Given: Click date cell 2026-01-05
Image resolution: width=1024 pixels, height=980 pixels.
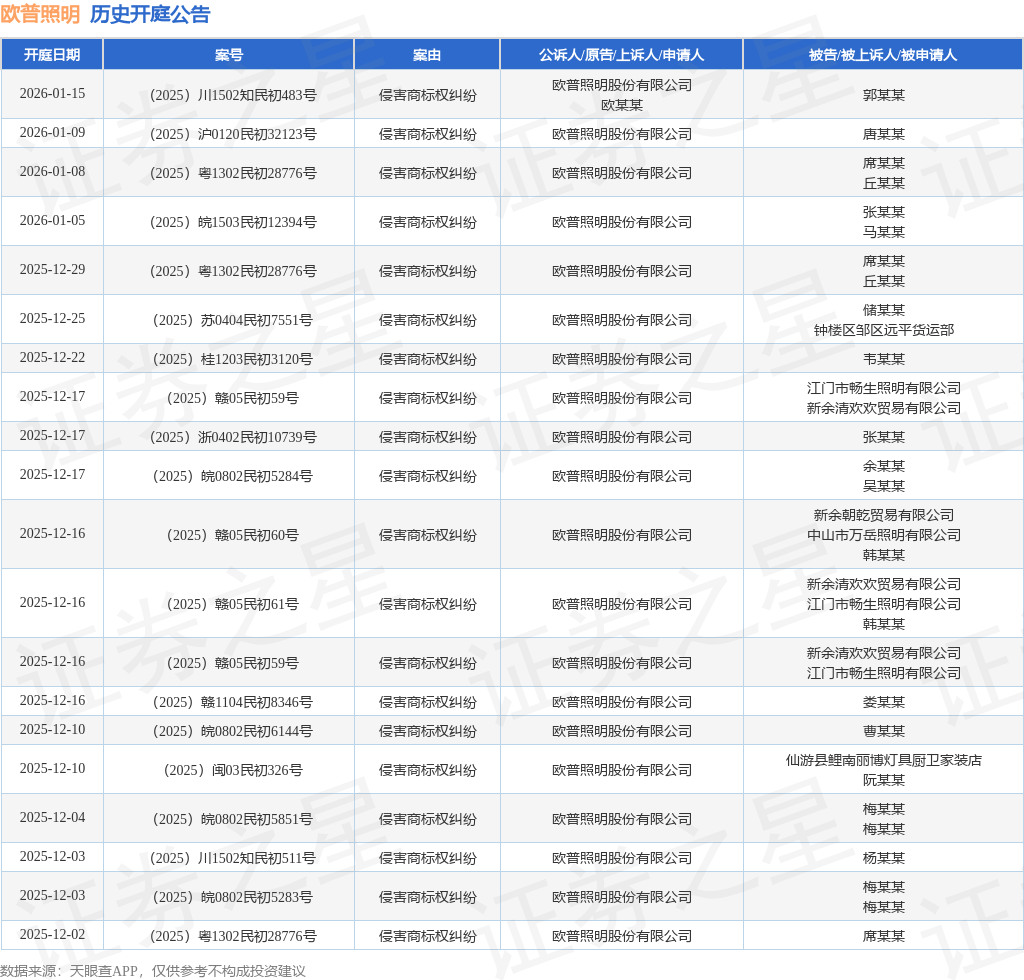Looking at the screenshot, I should [x=52, y=221].
